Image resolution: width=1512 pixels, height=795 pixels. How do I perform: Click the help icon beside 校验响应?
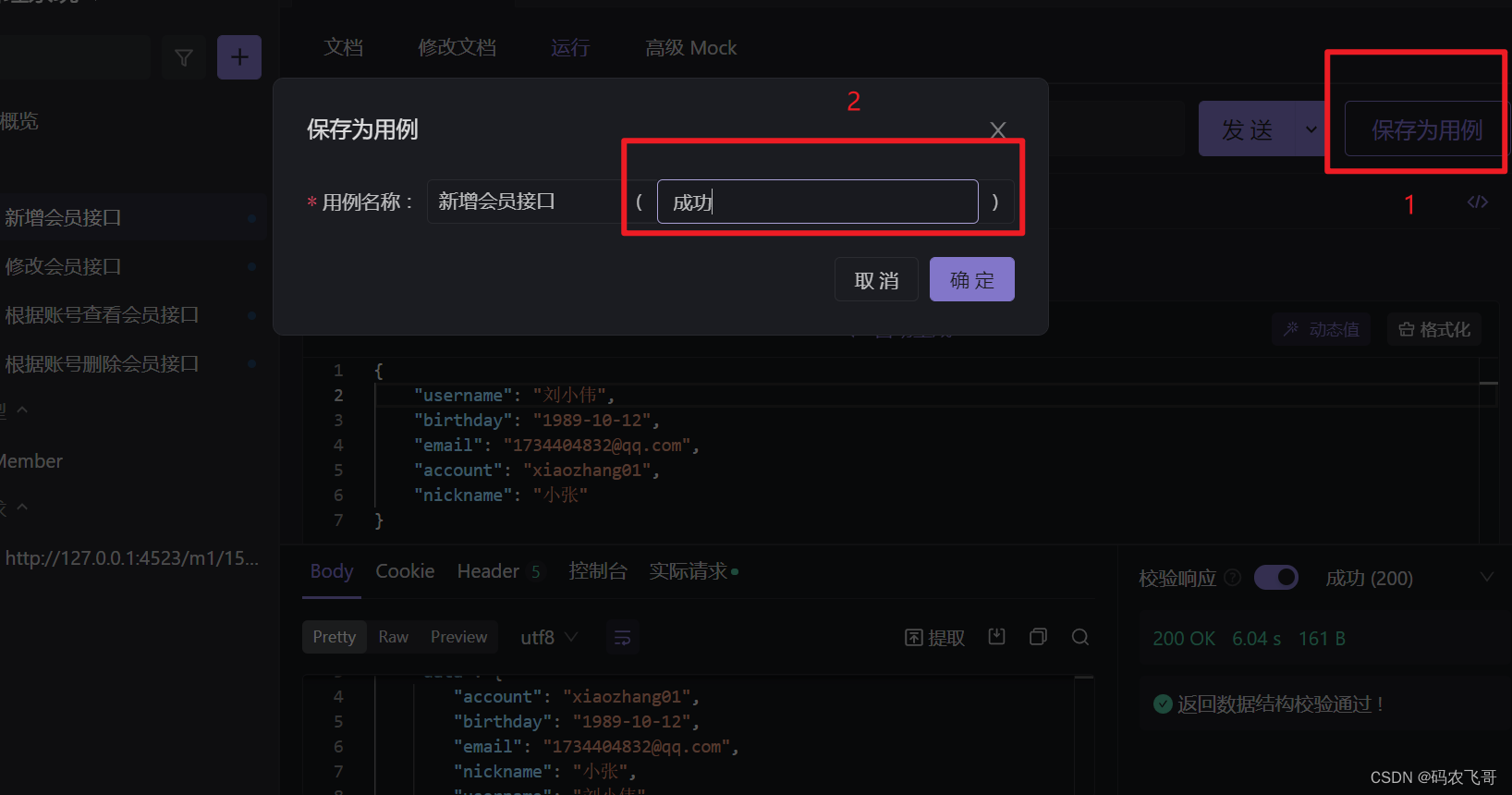pos(1232,578)
